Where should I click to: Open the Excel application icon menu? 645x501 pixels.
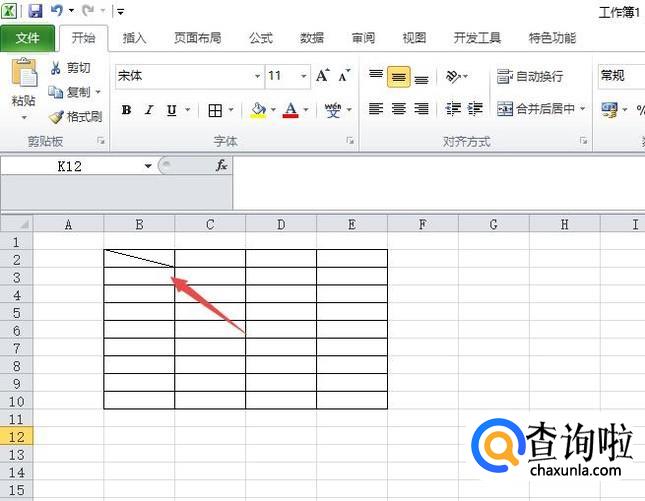click(x=9, y=11)
